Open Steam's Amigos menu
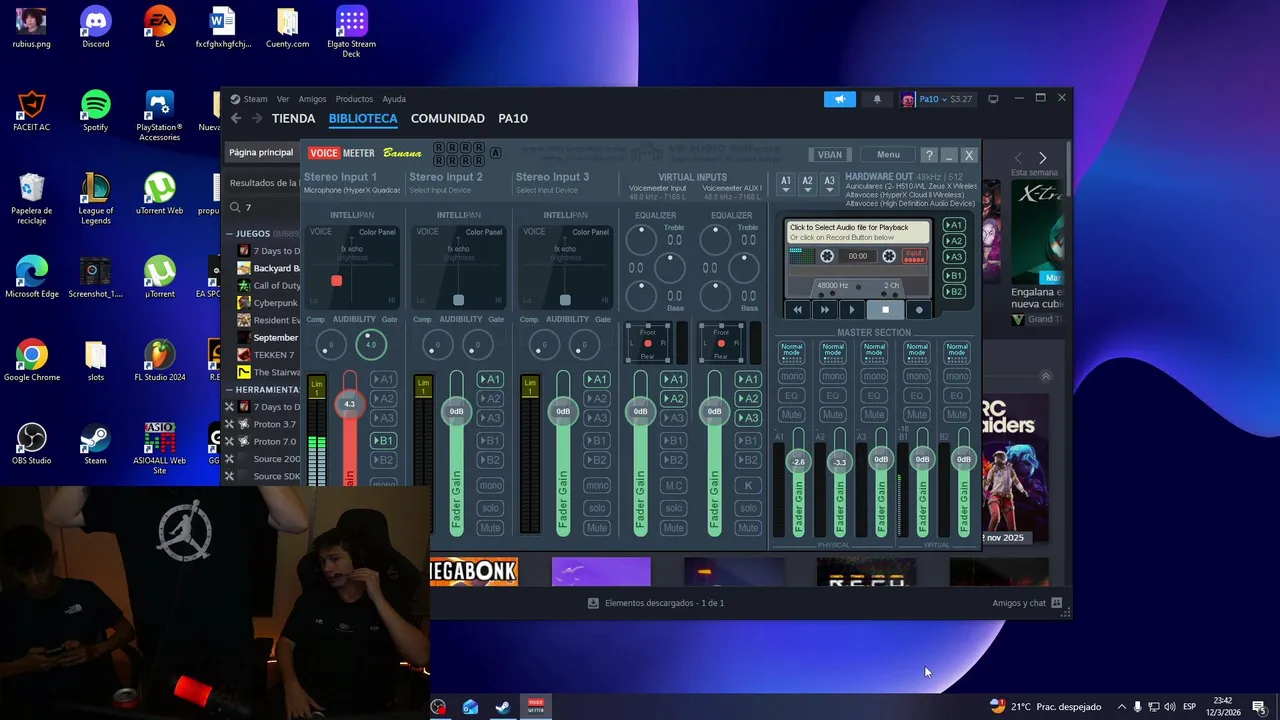Image resolution: width=1280 pixels, height=720 pixels. (x=312, y=99)
